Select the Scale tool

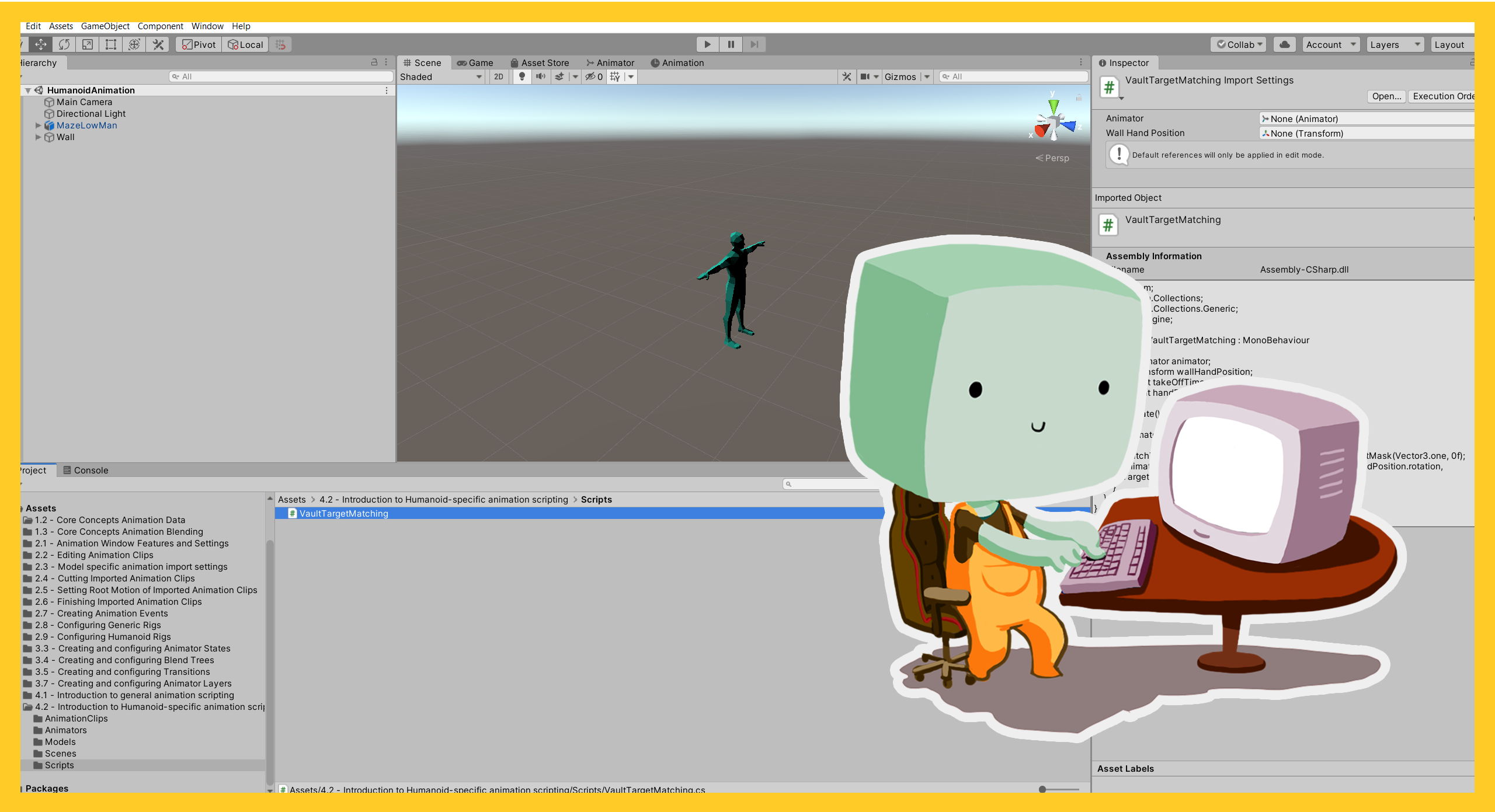point(87,44)
